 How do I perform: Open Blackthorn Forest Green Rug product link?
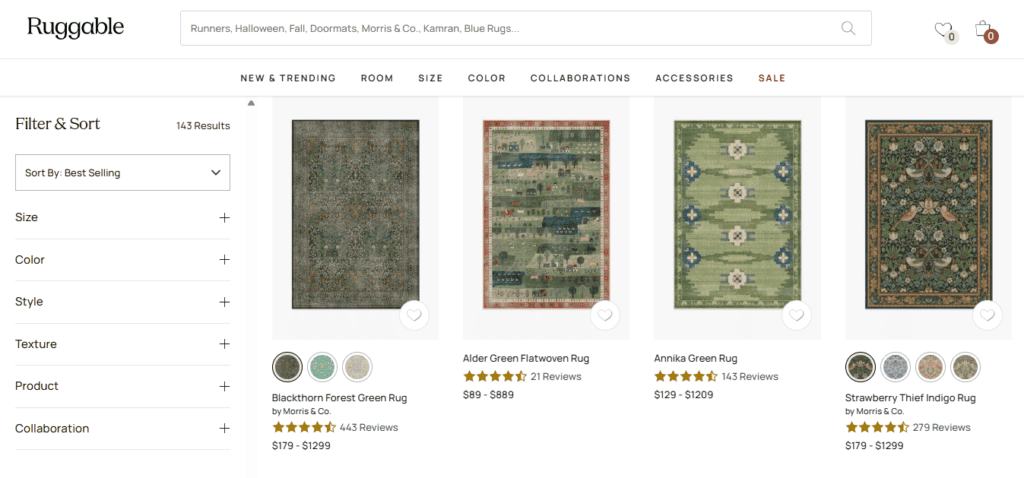click(x=340, y=398)
